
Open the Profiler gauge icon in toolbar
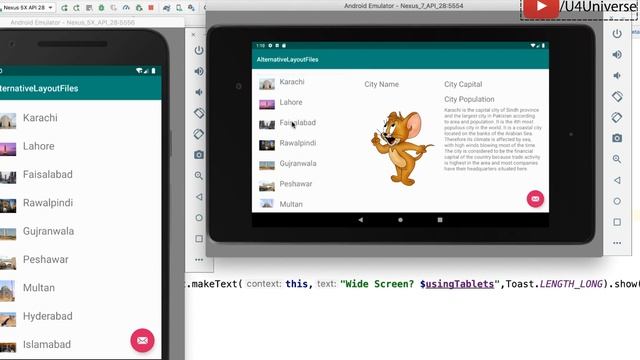pyautogui.click(x=126, y=8)
